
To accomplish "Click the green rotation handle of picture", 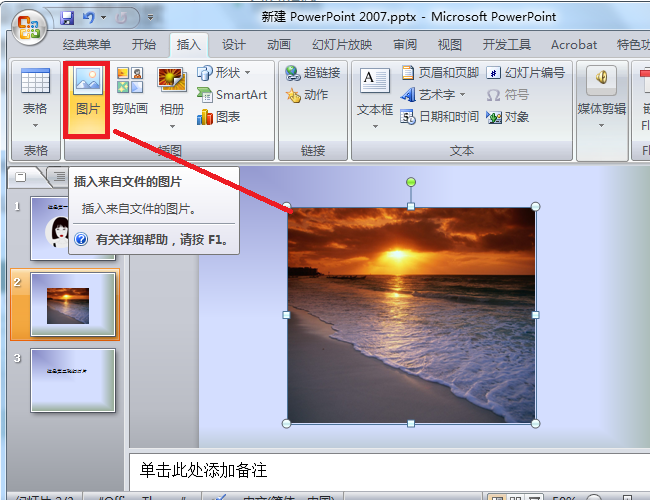I will click(411, 182).
